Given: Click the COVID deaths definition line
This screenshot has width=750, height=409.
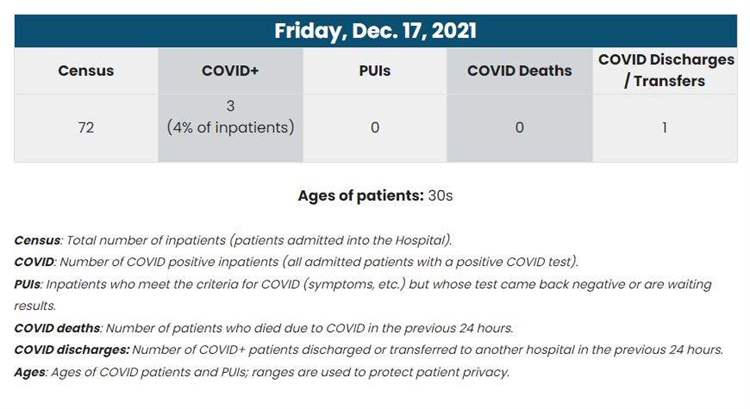Looking at the screenshot, I should [264, 328].
